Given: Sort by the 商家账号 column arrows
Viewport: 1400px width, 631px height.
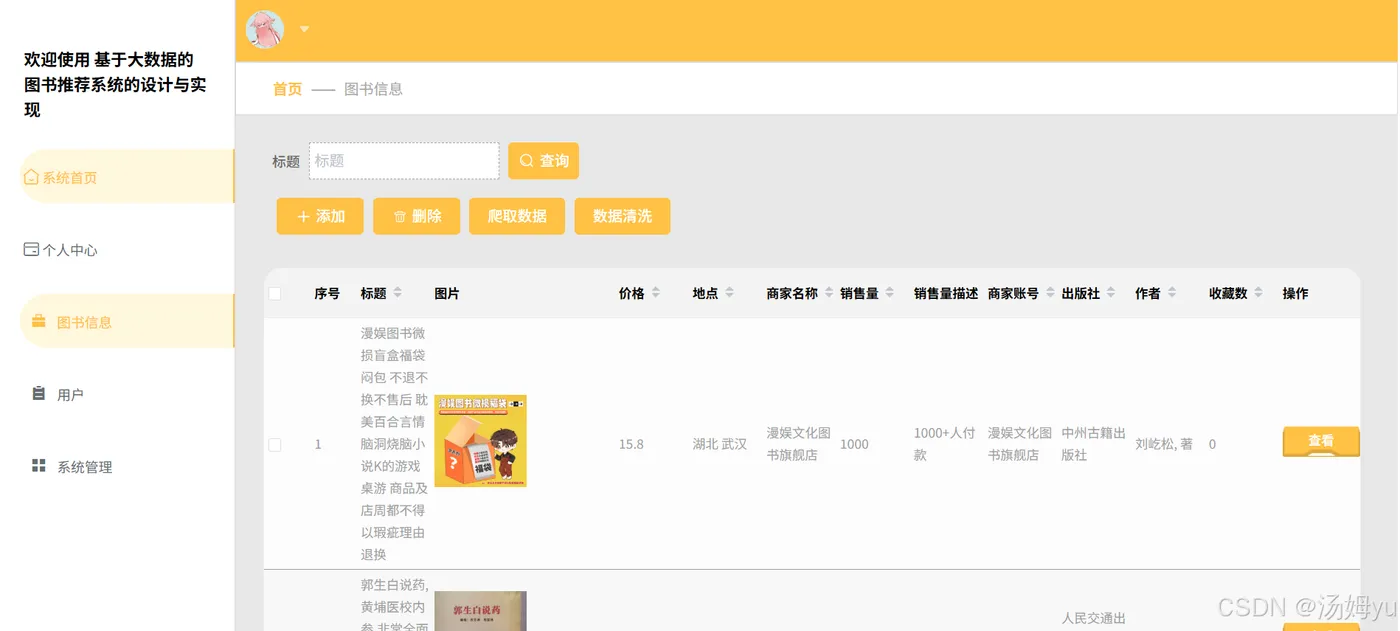Looking at the screenshot, I should [1050, 293].
